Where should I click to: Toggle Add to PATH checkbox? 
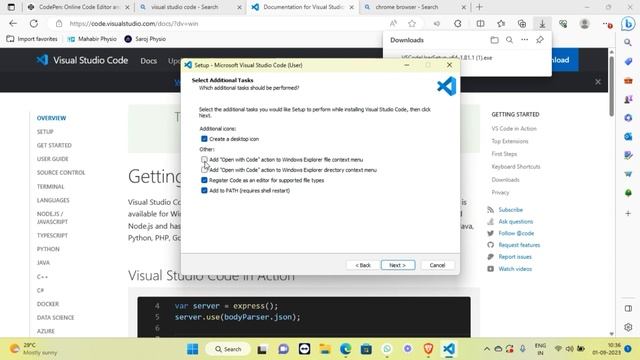[204, 190]
